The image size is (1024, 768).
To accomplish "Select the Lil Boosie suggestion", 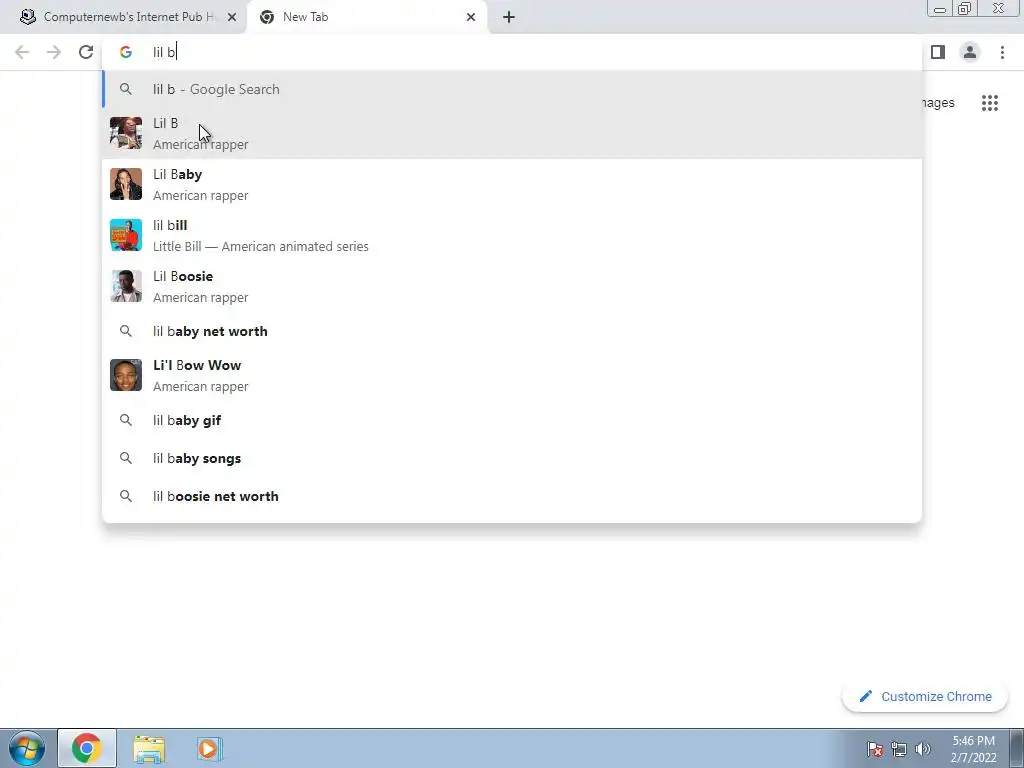I will click(512, 286).
